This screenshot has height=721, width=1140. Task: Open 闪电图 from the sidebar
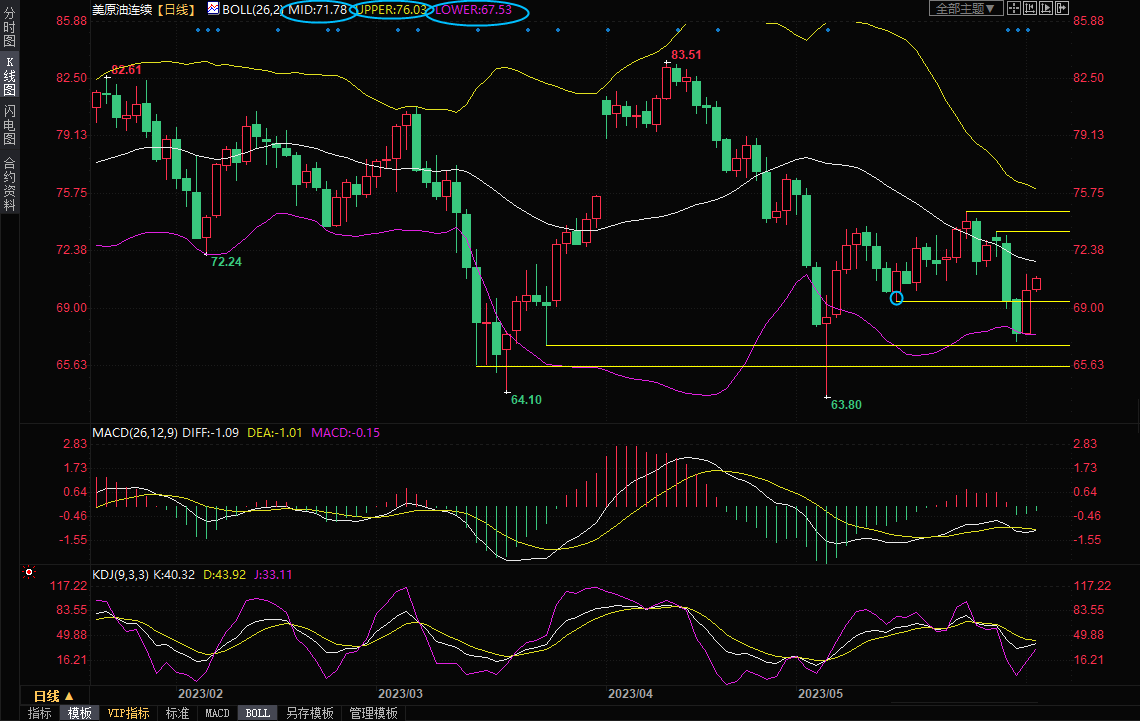click(x=9, y=124)
